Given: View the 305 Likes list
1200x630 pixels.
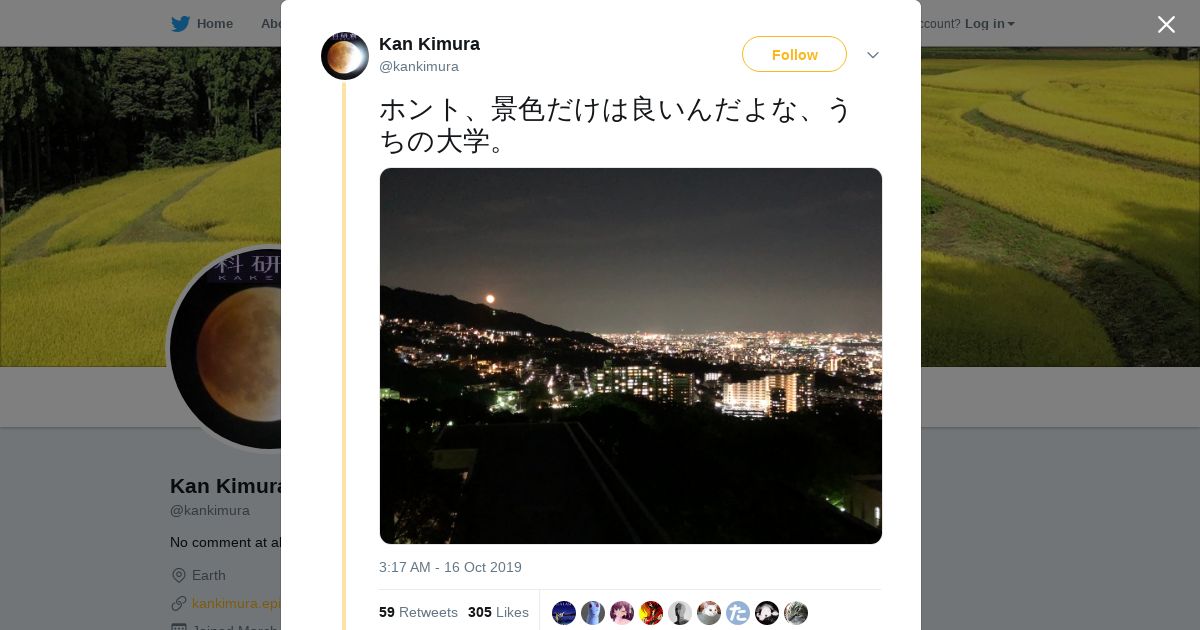Looking at the screenshot, I should click(x=498, y=612).
